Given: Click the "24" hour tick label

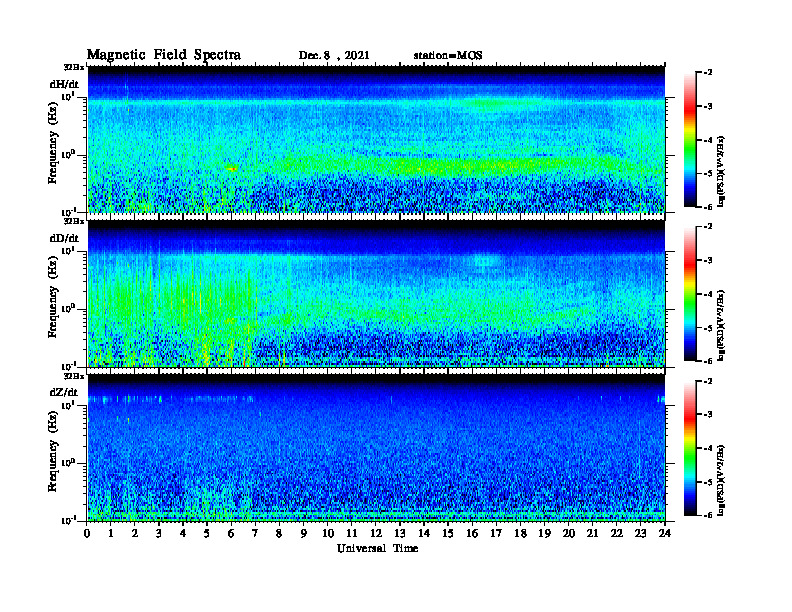Looking at the screenshot, I should coord(665,533).
